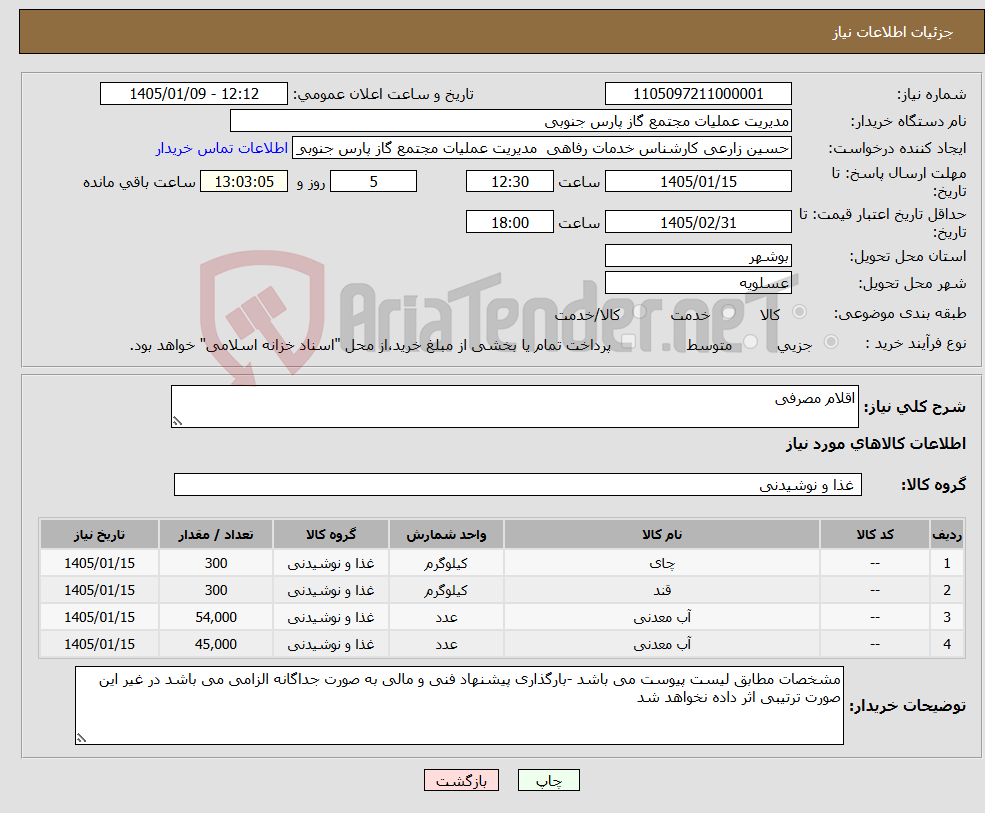Click the resize handle of buyer notes box
Screen dimensions: 985x813
pyautogui.click(x=81, y=738)
